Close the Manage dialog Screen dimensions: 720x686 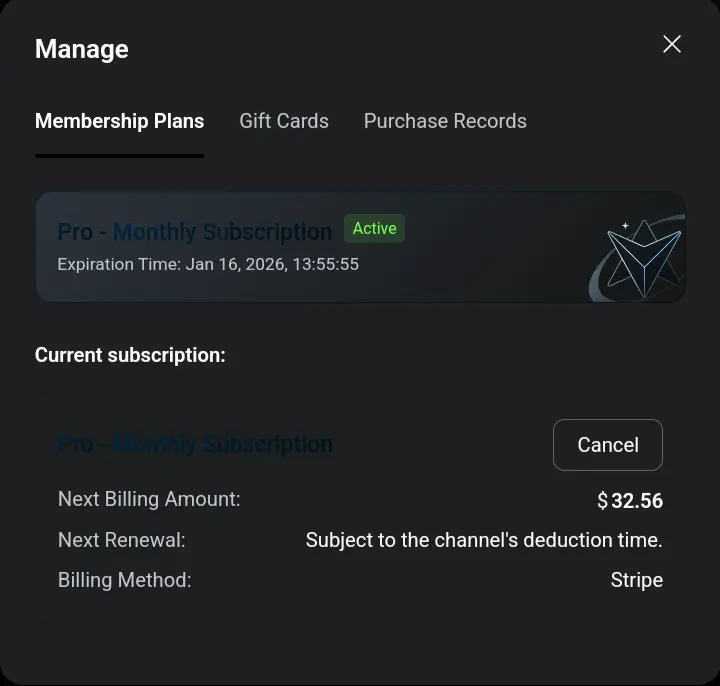(672, 44)
